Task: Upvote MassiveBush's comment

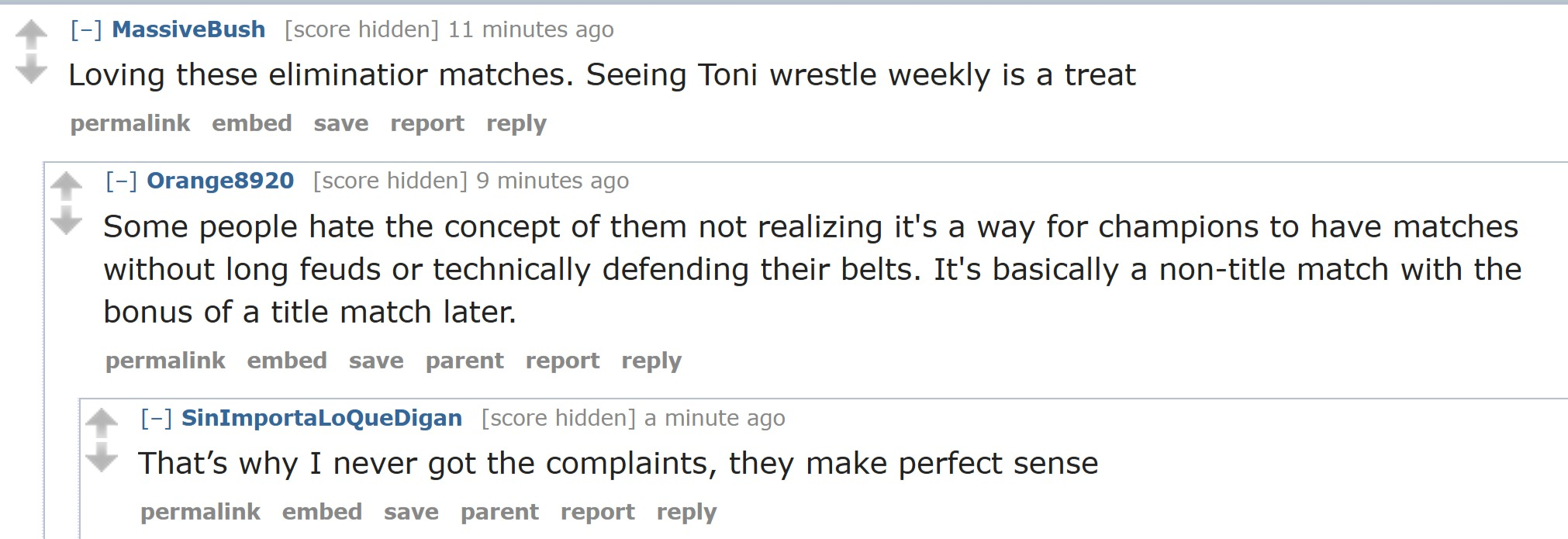Action: pos(31,33)
